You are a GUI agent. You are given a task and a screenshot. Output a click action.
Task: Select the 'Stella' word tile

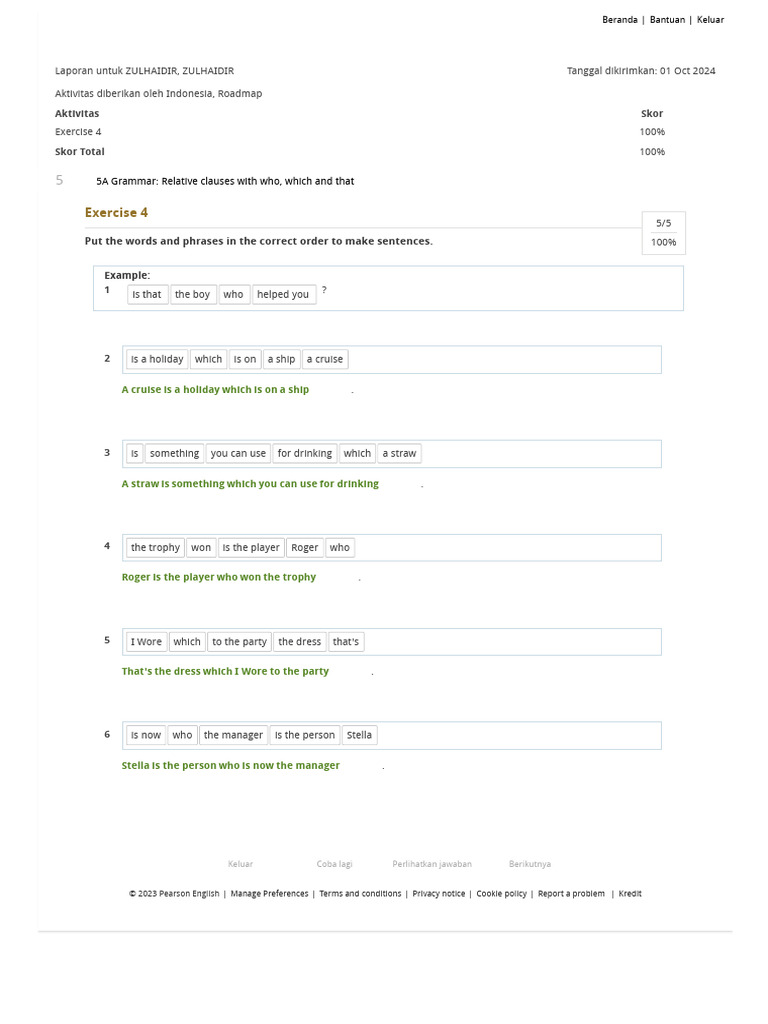coord(359,736)
